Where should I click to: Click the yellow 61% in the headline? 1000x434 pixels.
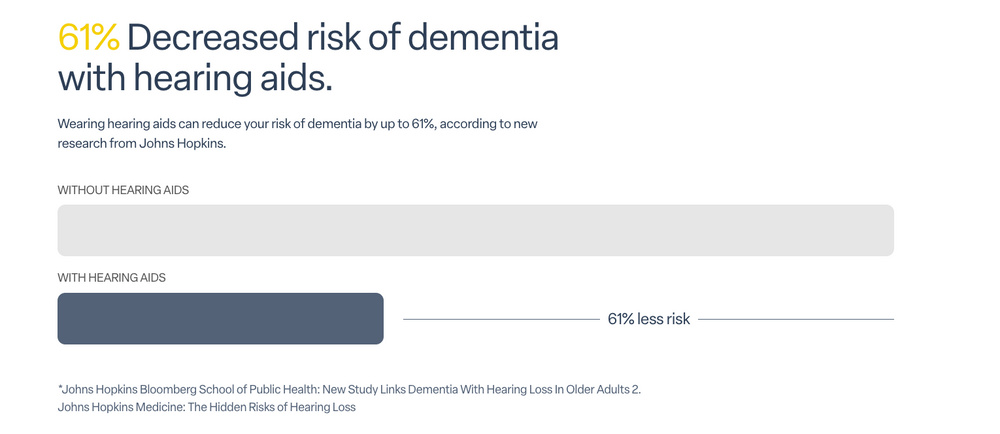click(88, 37)
